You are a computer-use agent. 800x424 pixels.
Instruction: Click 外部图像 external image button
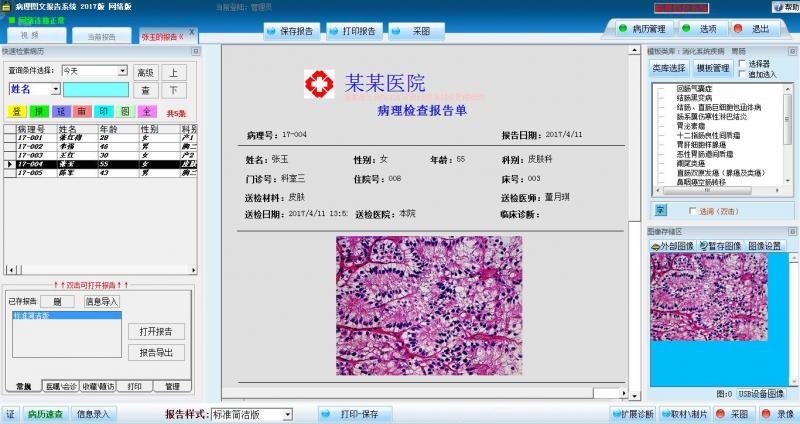[x=673, y=245]
